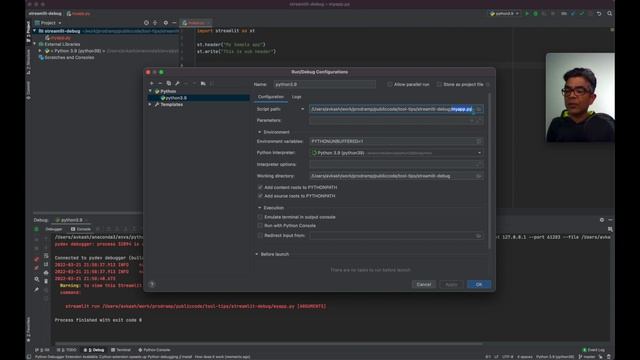Screen dimensions: 640x360
Task: Open Project panel gear settings icon
Action: tap(165, 23)
